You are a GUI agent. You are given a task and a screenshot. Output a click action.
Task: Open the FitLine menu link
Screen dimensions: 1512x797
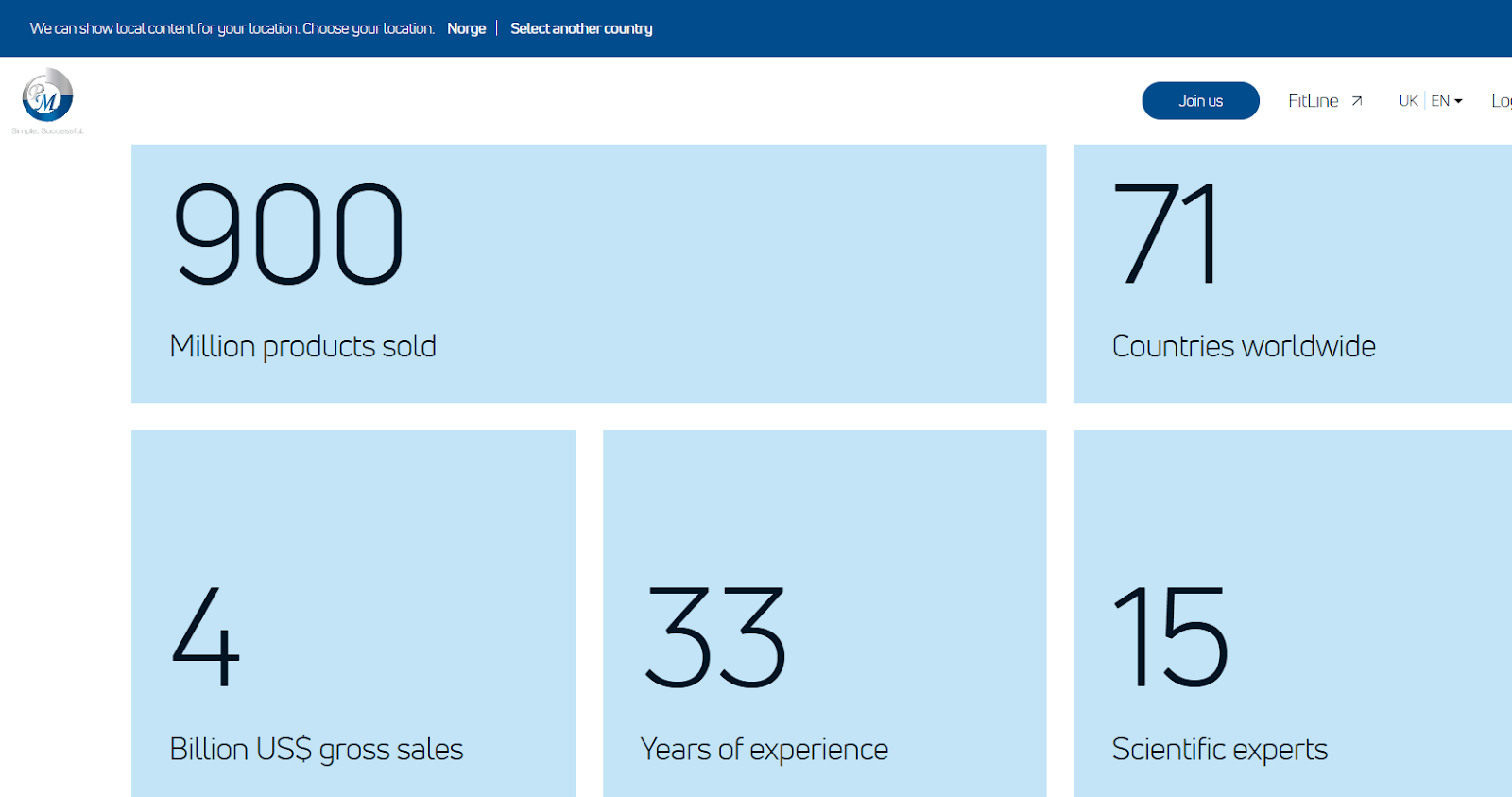(x=1313, y=101)
